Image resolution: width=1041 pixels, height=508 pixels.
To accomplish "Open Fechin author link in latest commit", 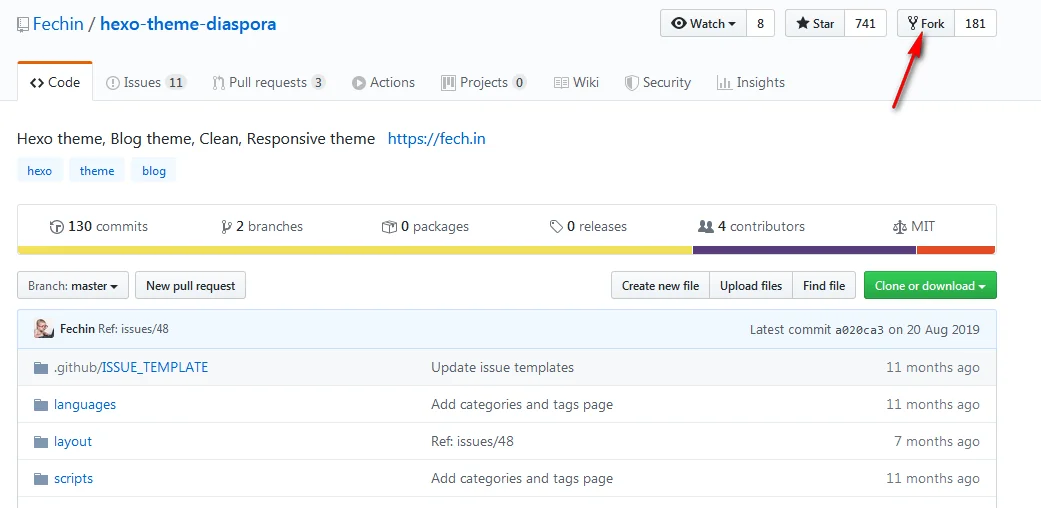I will pos(77,329).
